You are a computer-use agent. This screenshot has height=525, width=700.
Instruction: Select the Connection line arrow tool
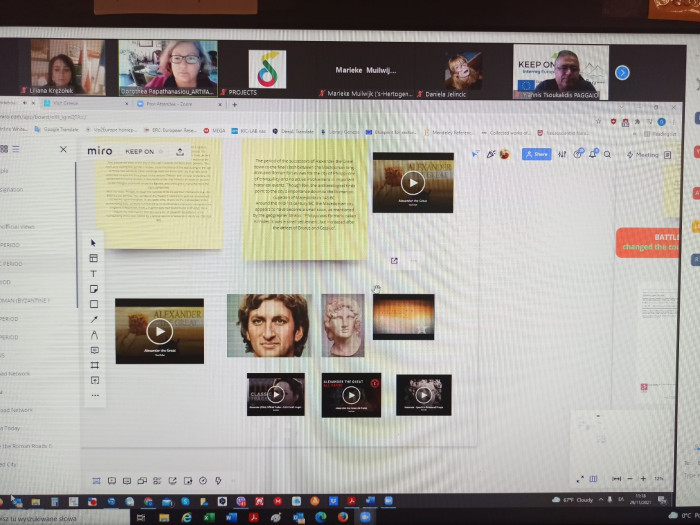coord(94,319)
